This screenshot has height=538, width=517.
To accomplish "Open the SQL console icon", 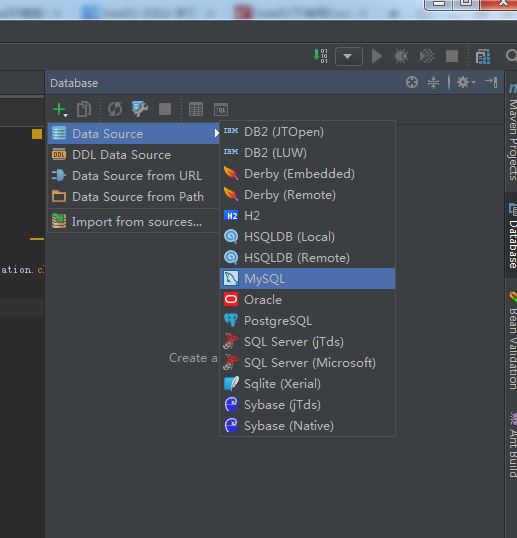I will coord(221,109).
